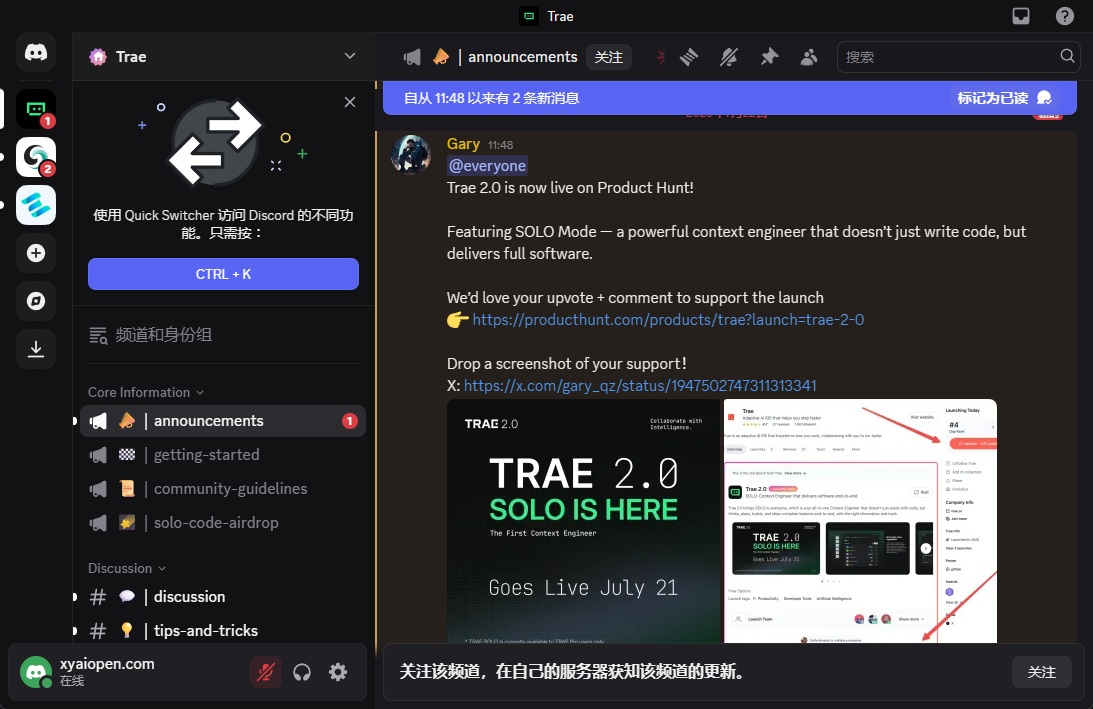1093x709 pixels.
Task: Open the light blue striped server icon
Action: [x=36, y=205]
